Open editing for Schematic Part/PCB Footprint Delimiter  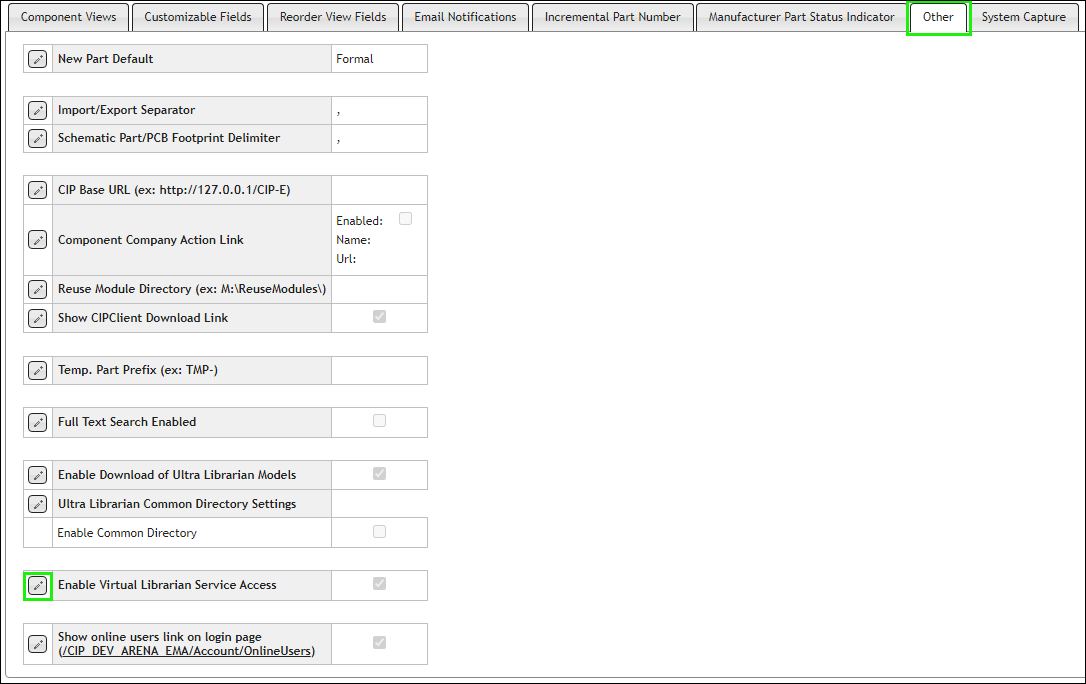(x=37, y=138)
